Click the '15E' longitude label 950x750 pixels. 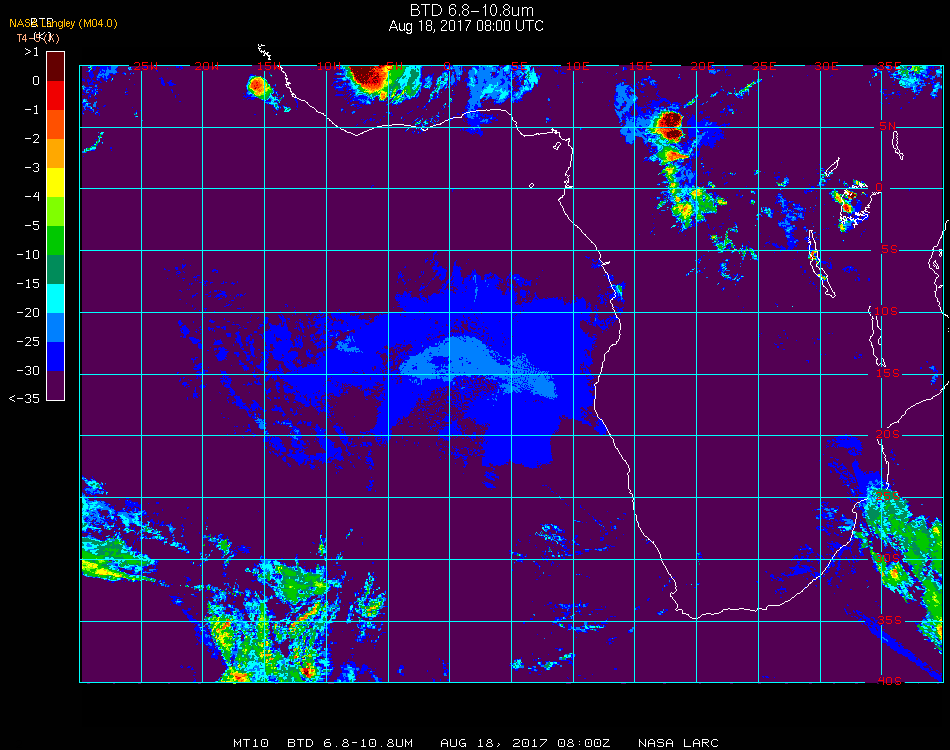640,66
